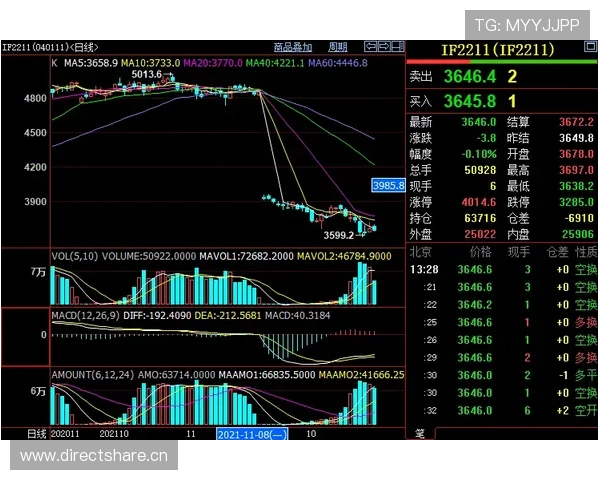The height and width of the screenshot is (480, 600).
Task: Click the MAVOL1:72682.2000 value
Action: click(x=246, y=256)
